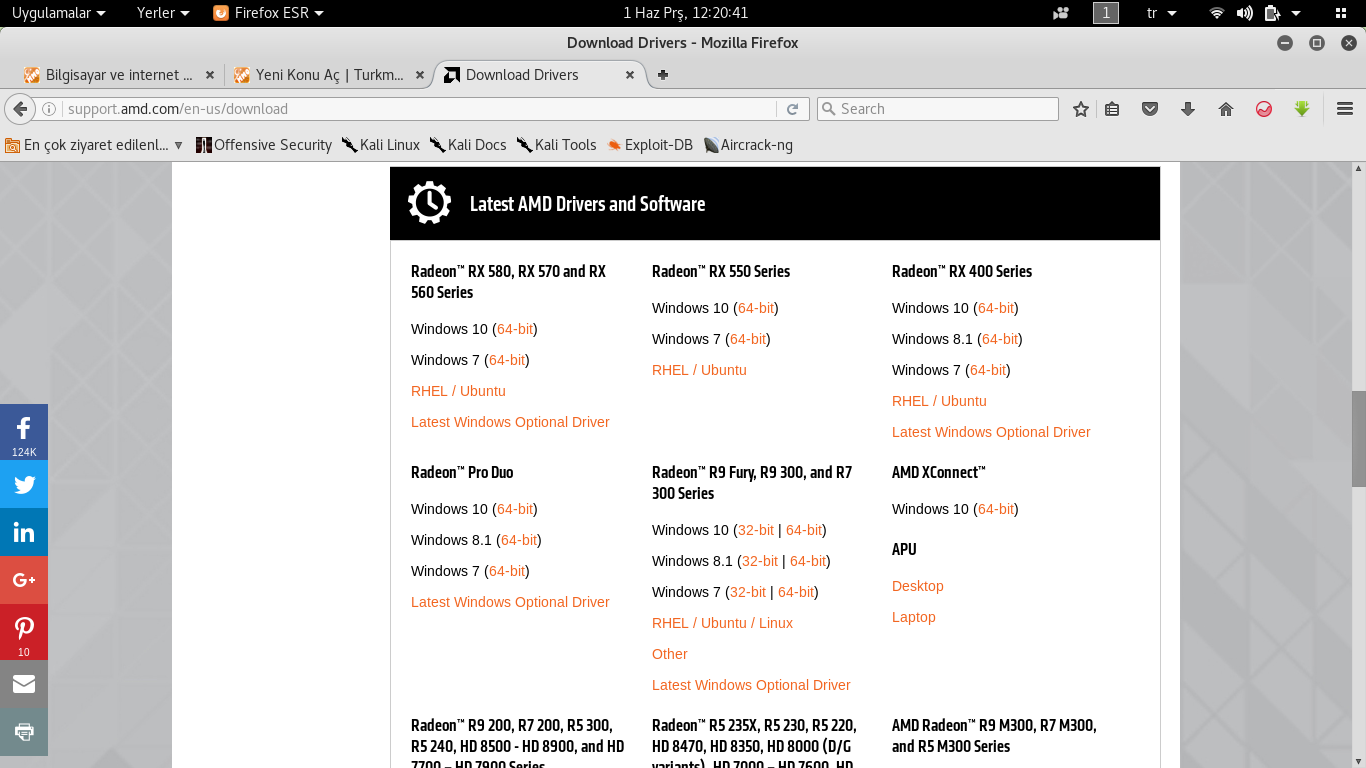Share page via Twitter sidebar icon
Image resolution: width=1366 pixels, height=768 pixels.
(x=24, y=485)
